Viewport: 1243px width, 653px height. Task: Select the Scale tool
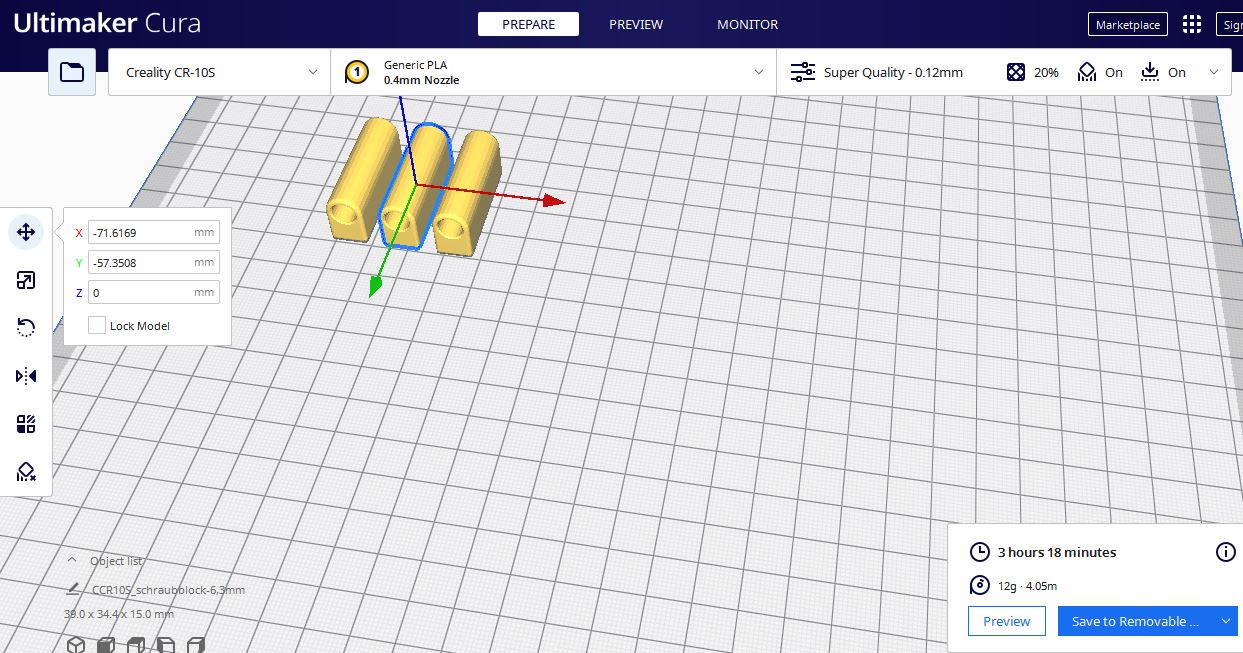coord(26,281)
